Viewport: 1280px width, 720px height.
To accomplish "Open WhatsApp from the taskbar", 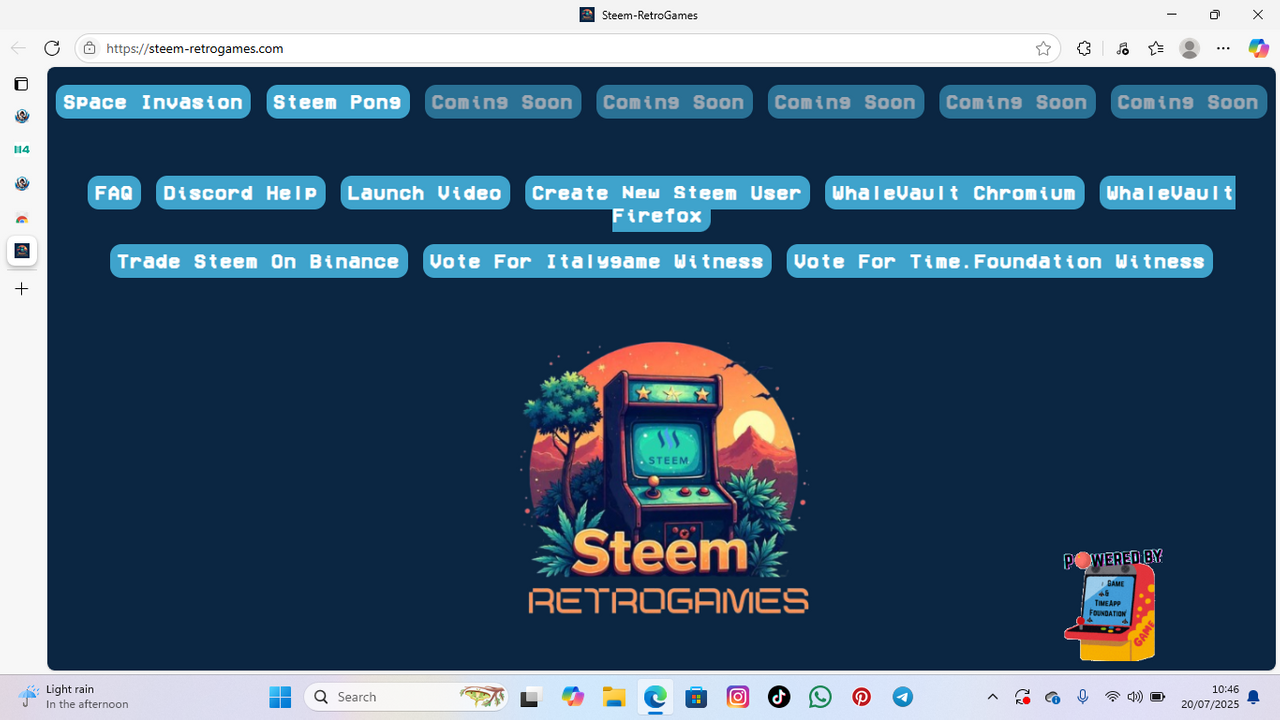I will point(820,697).
